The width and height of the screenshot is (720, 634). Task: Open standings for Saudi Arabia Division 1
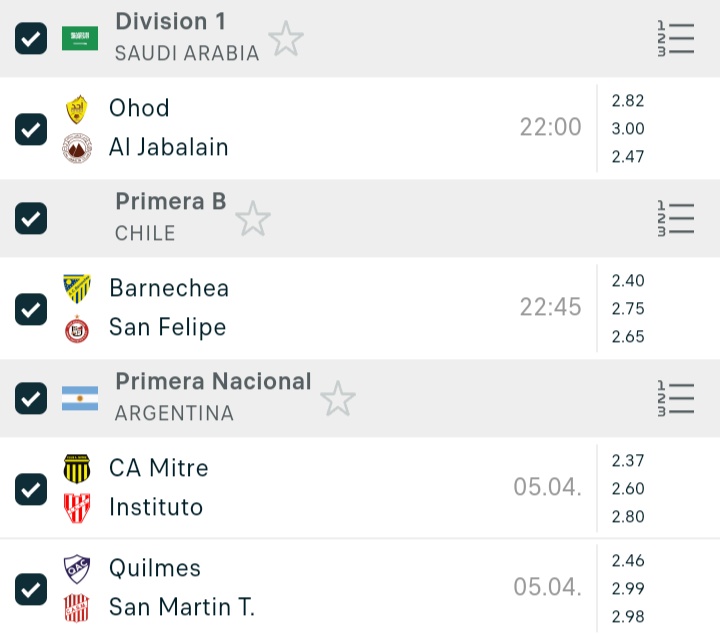coord(676,38)
